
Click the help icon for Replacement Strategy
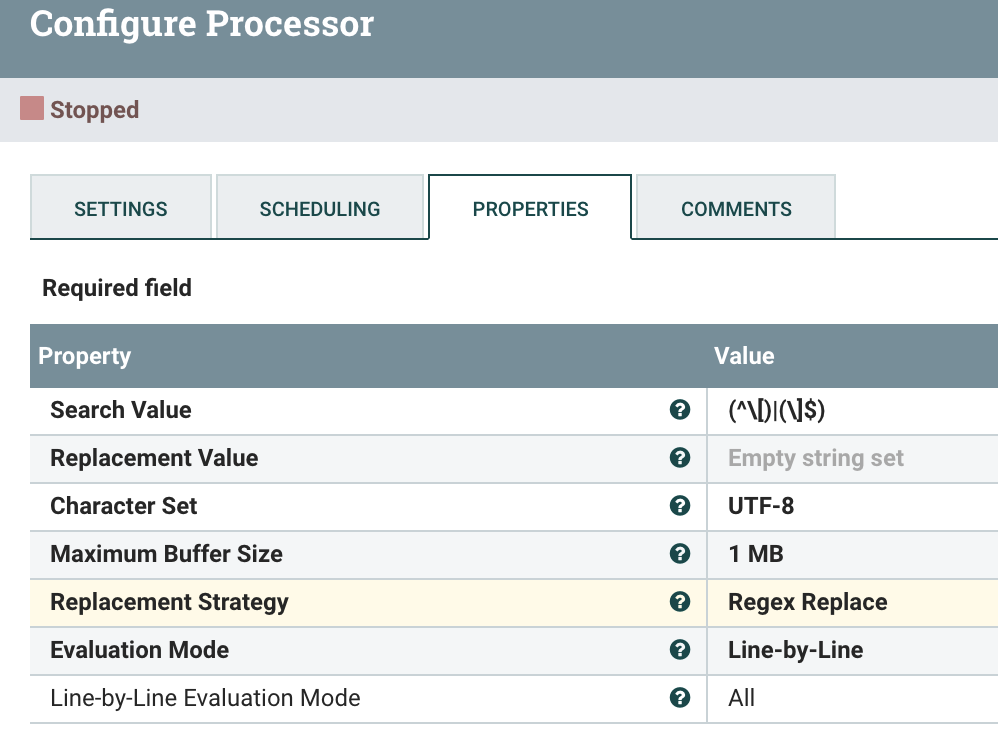[680, 602]
